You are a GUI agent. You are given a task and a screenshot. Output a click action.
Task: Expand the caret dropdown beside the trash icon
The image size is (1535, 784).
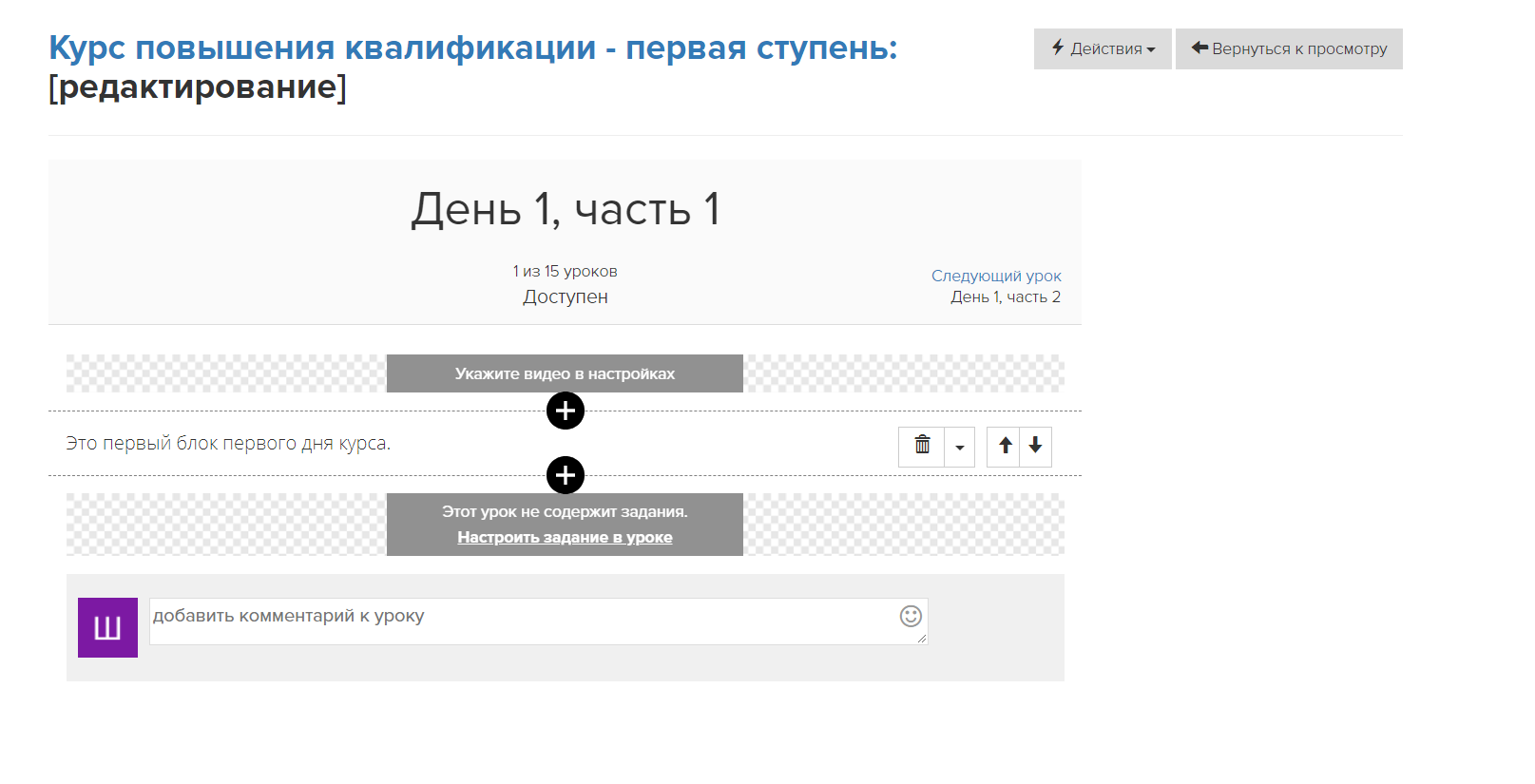959,447
